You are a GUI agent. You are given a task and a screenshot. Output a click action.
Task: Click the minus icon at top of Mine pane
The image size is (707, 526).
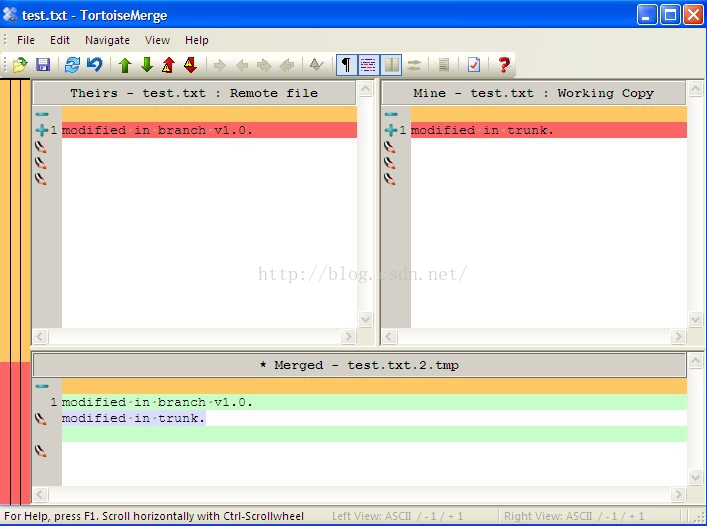pos(391,114)
